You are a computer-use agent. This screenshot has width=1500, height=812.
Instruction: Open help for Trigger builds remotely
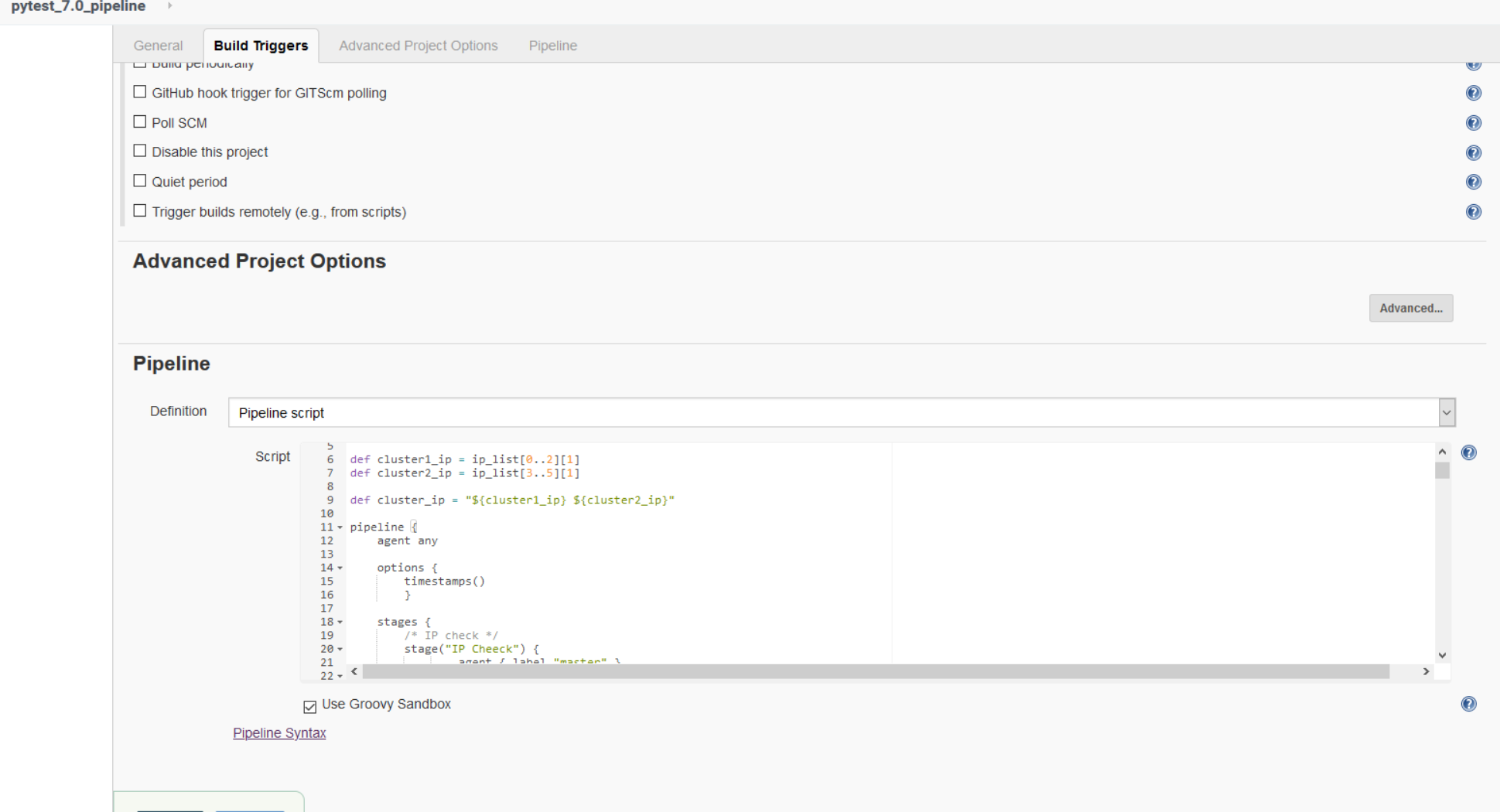[1473, 212]
